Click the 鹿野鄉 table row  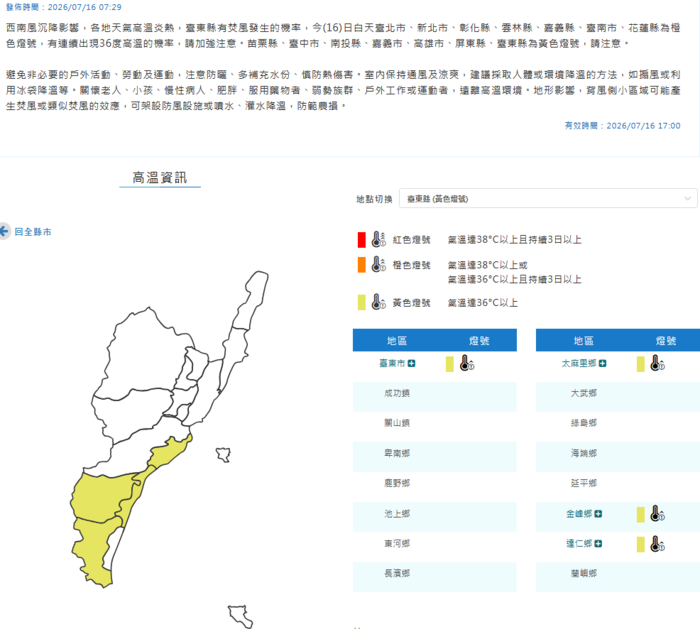point(435,487)
